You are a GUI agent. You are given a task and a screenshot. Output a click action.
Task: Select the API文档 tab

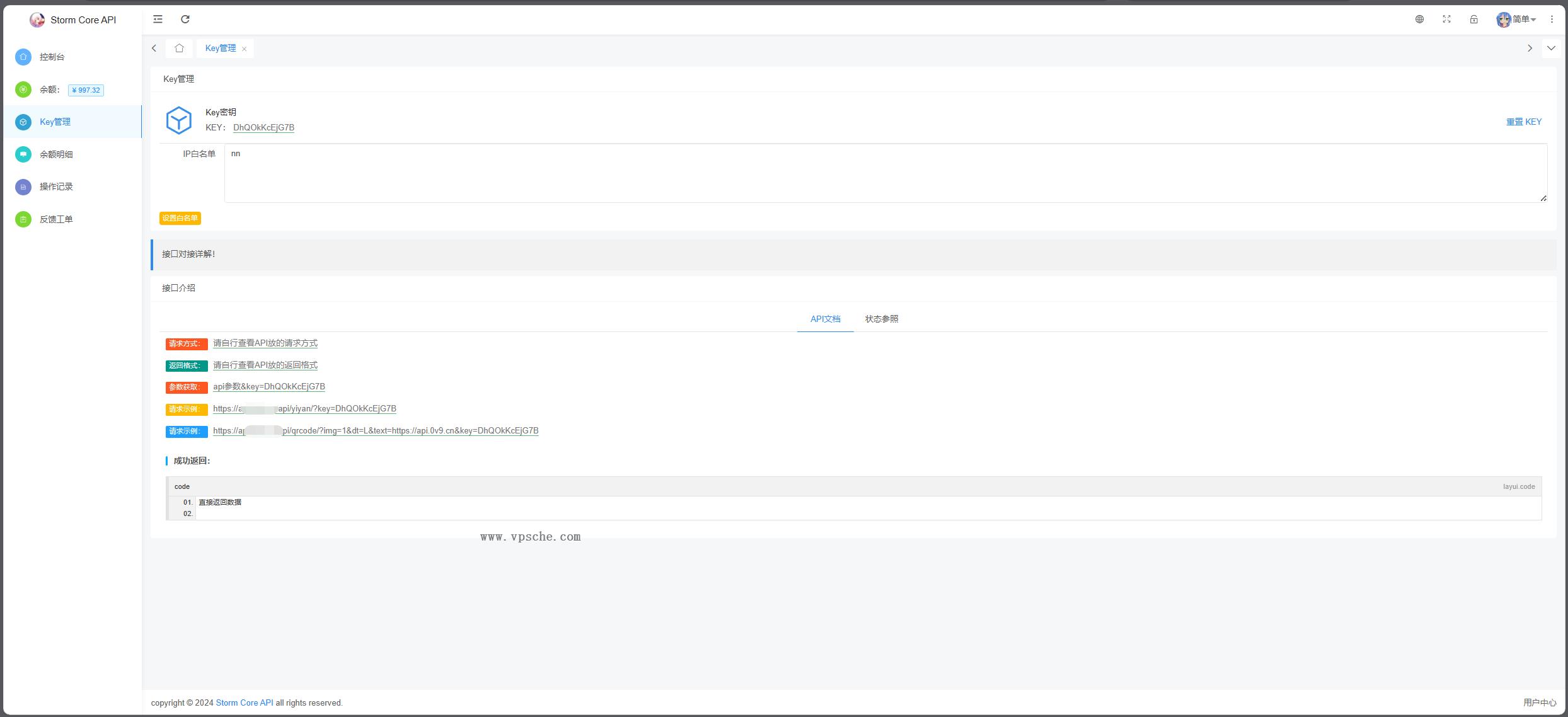(825, 319)
